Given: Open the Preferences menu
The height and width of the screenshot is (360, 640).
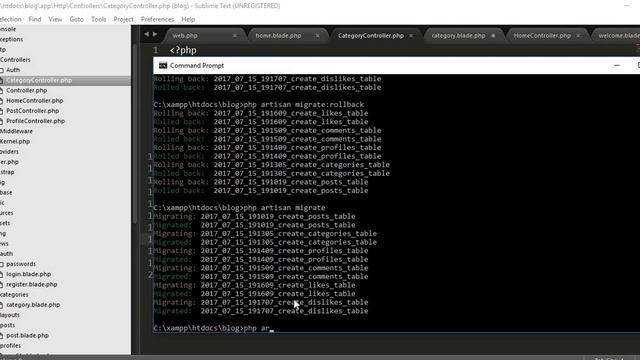Looking at the screenshot, I should [157, 19].
